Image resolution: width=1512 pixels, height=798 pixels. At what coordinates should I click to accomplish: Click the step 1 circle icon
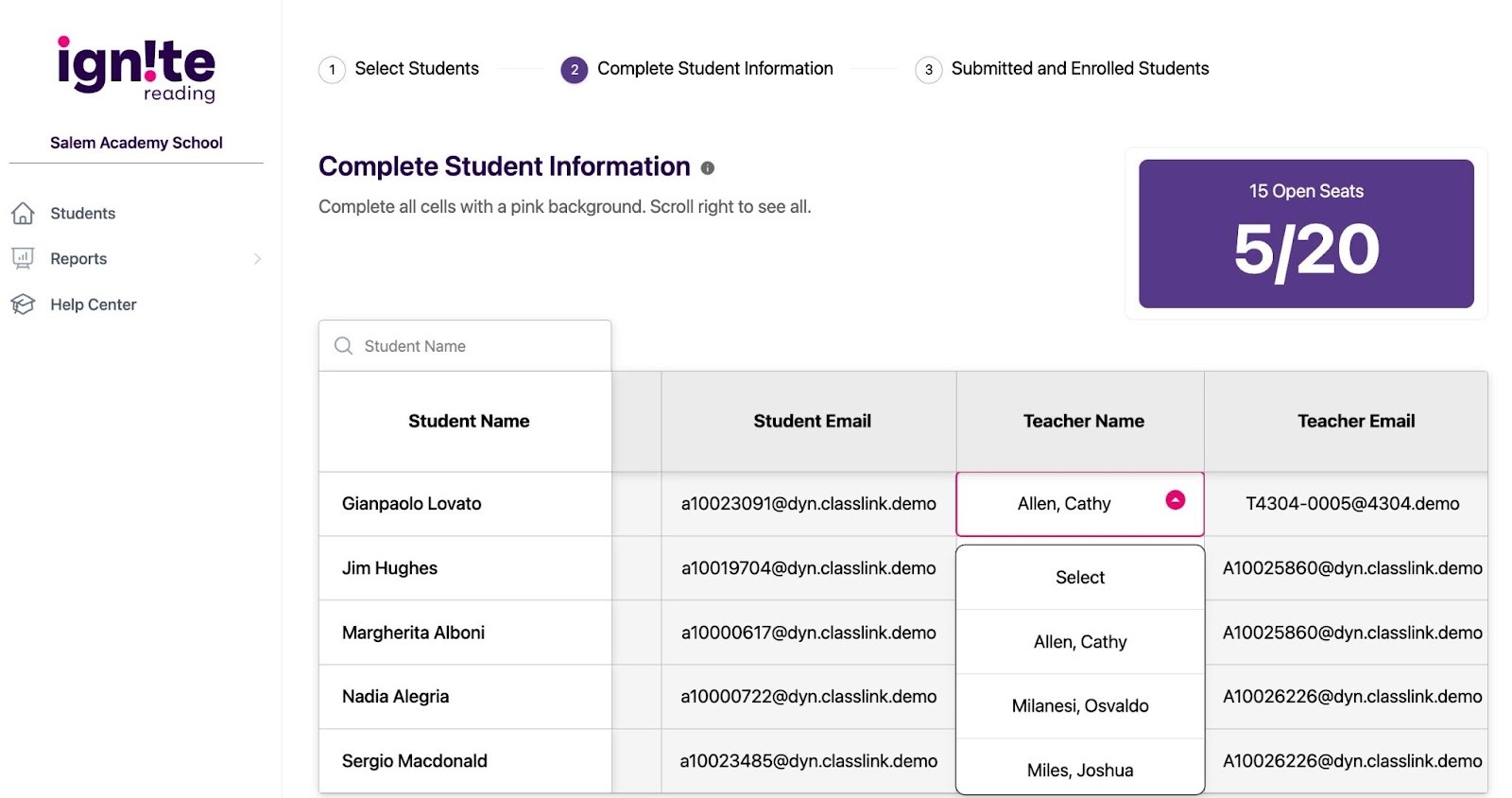click(x=332, y=70)
